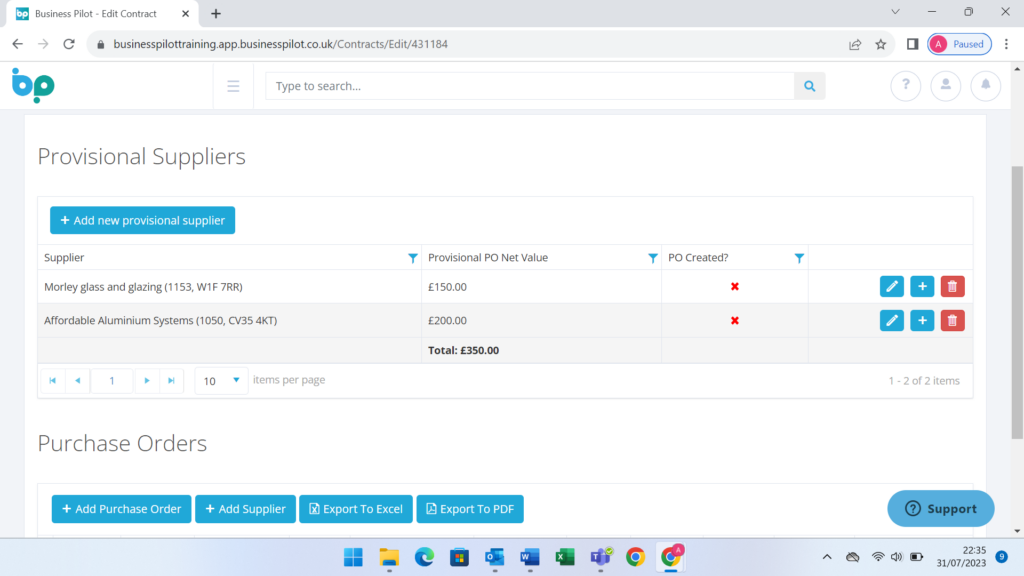
Task: Open Microsoft Excel from the taskbar
Action: (565, 557)
